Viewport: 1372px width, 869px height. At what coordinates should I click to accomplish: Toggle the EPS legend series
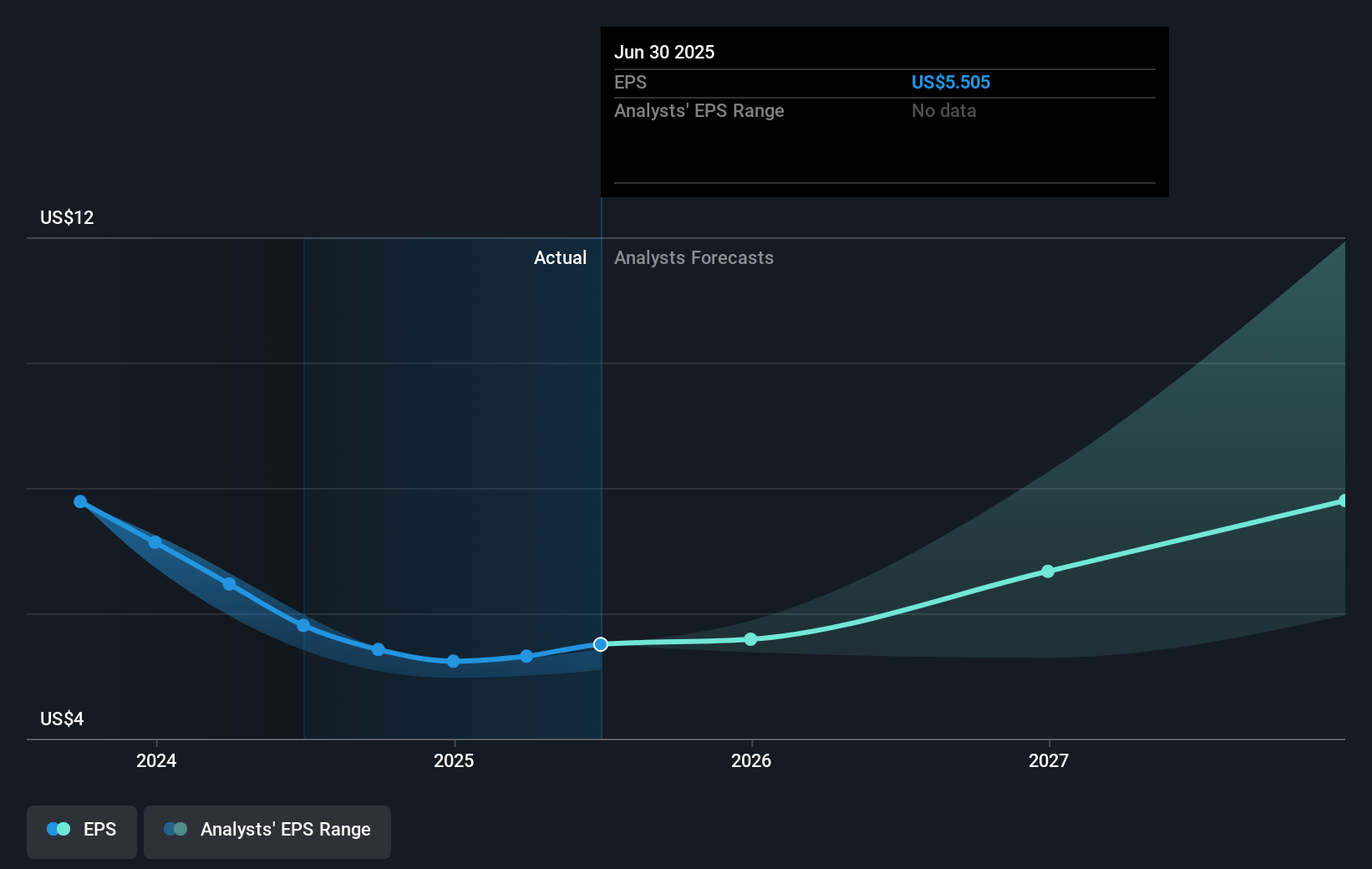[x=82, y=831]
